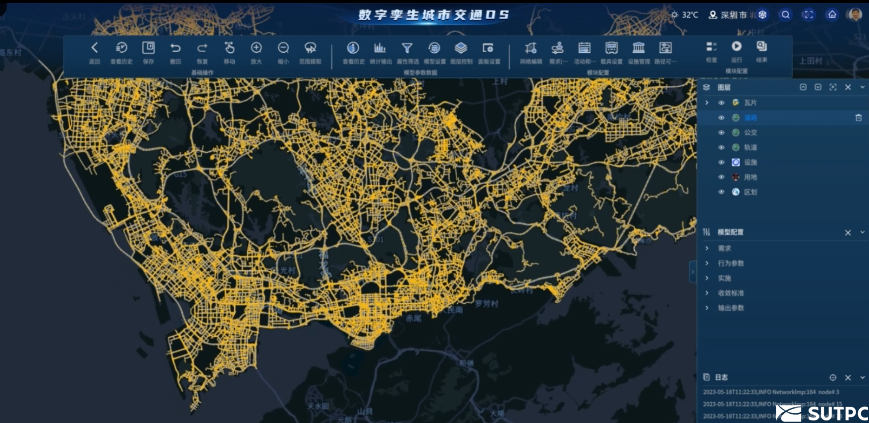Screen dimensions: 869x423
Task: Open the 属性筛选 filter funnel icon
Action: pos(407,48)
